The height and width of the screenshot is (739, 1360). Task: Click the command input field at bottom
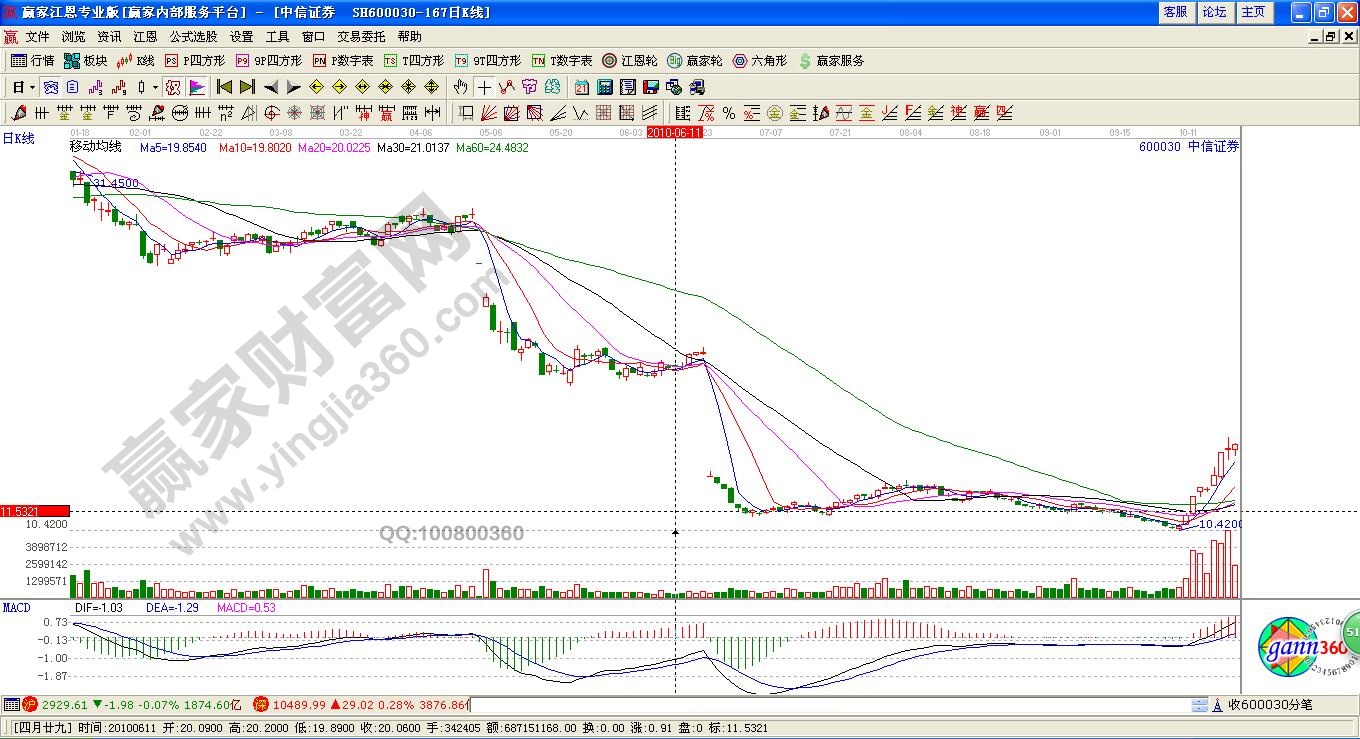(828, 705)
